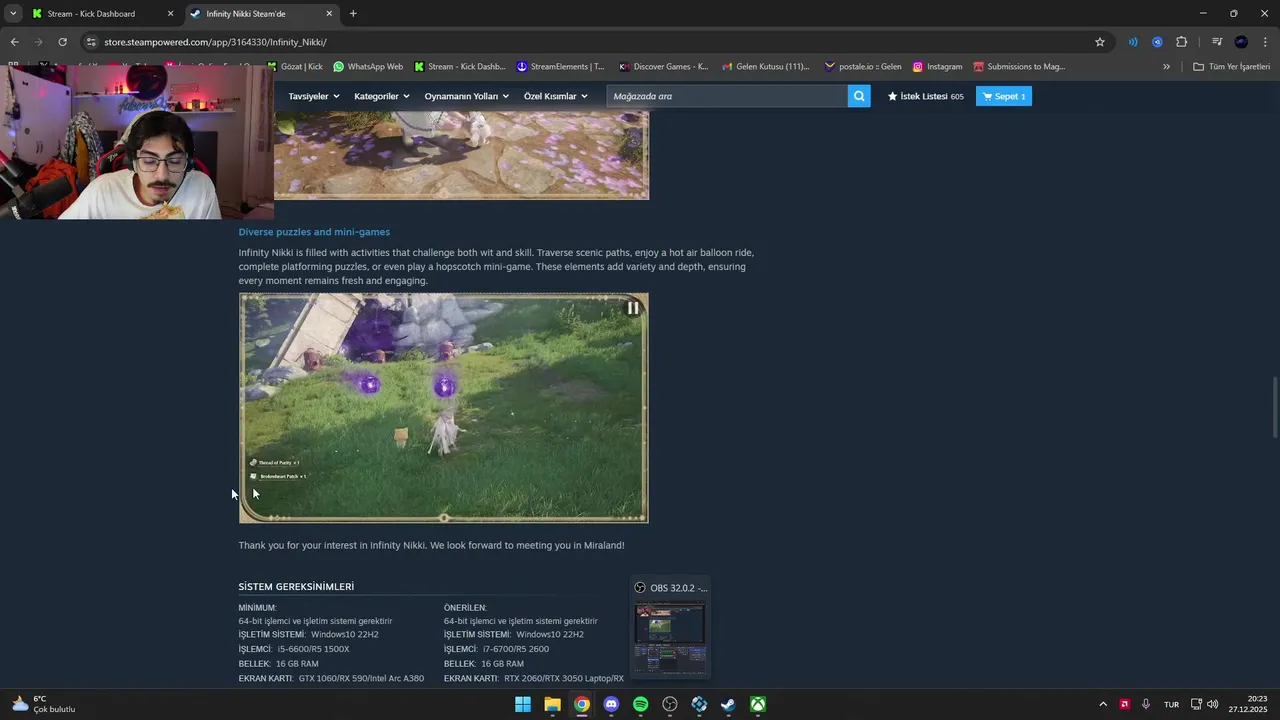Expand the Kategoriler store menu

click(x=382, y=96)
